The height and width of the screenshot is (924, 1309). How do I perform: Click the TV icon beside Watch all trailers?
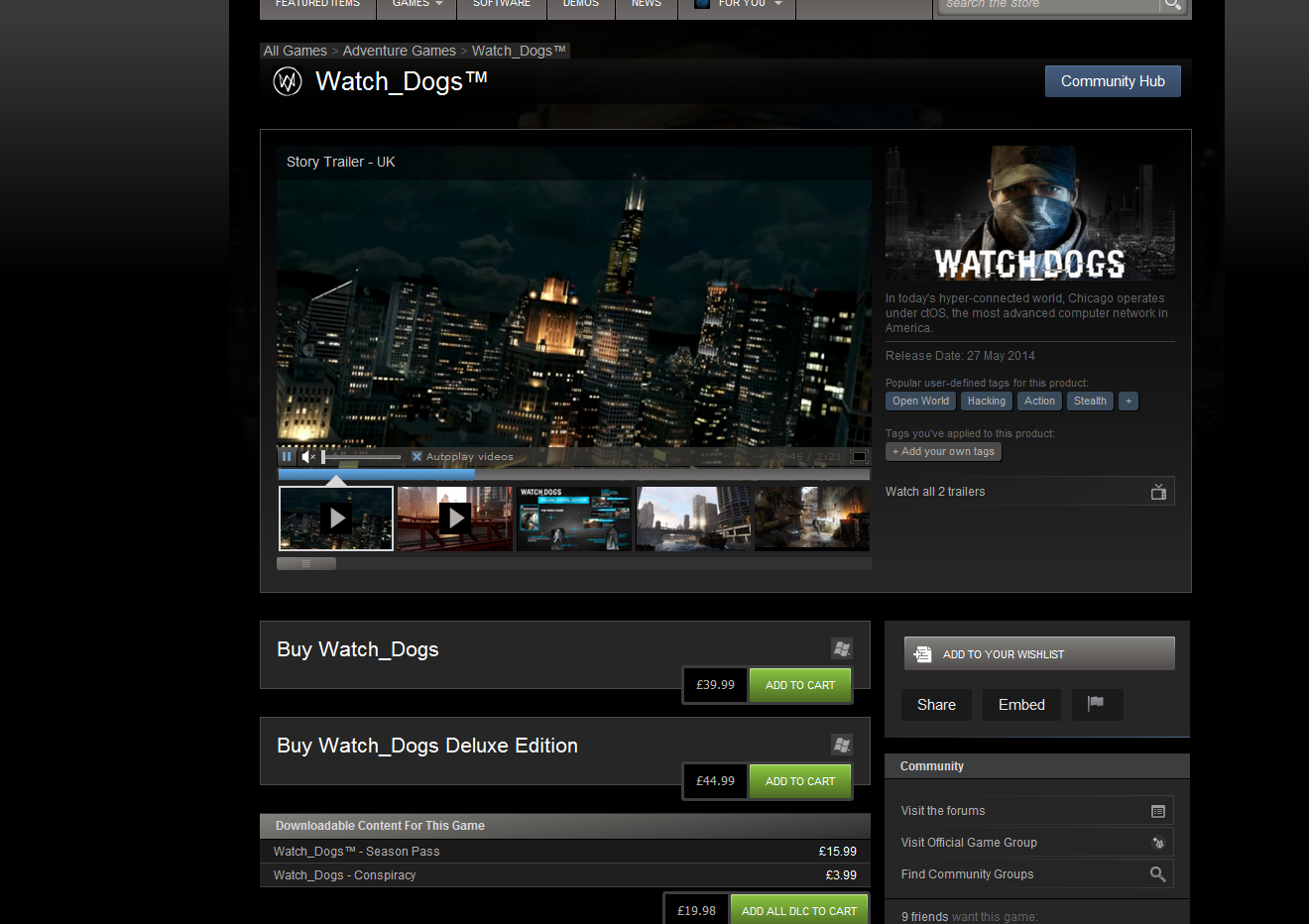pyautogui.click(x=1158, y=492)
